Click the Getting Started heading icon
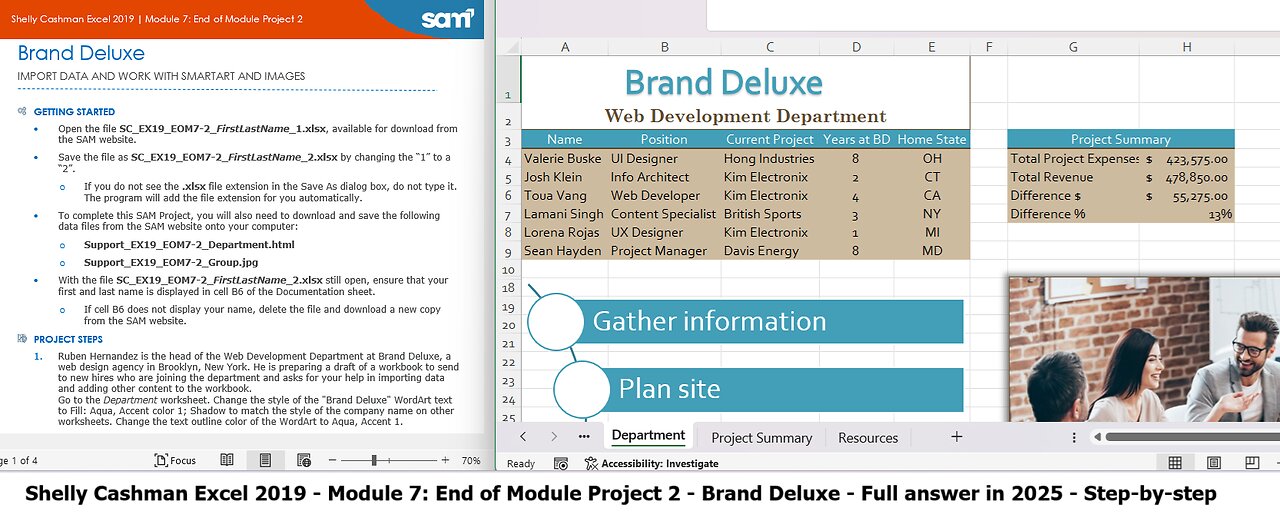This screenshot has width=1280, height=521. point(23,112)
